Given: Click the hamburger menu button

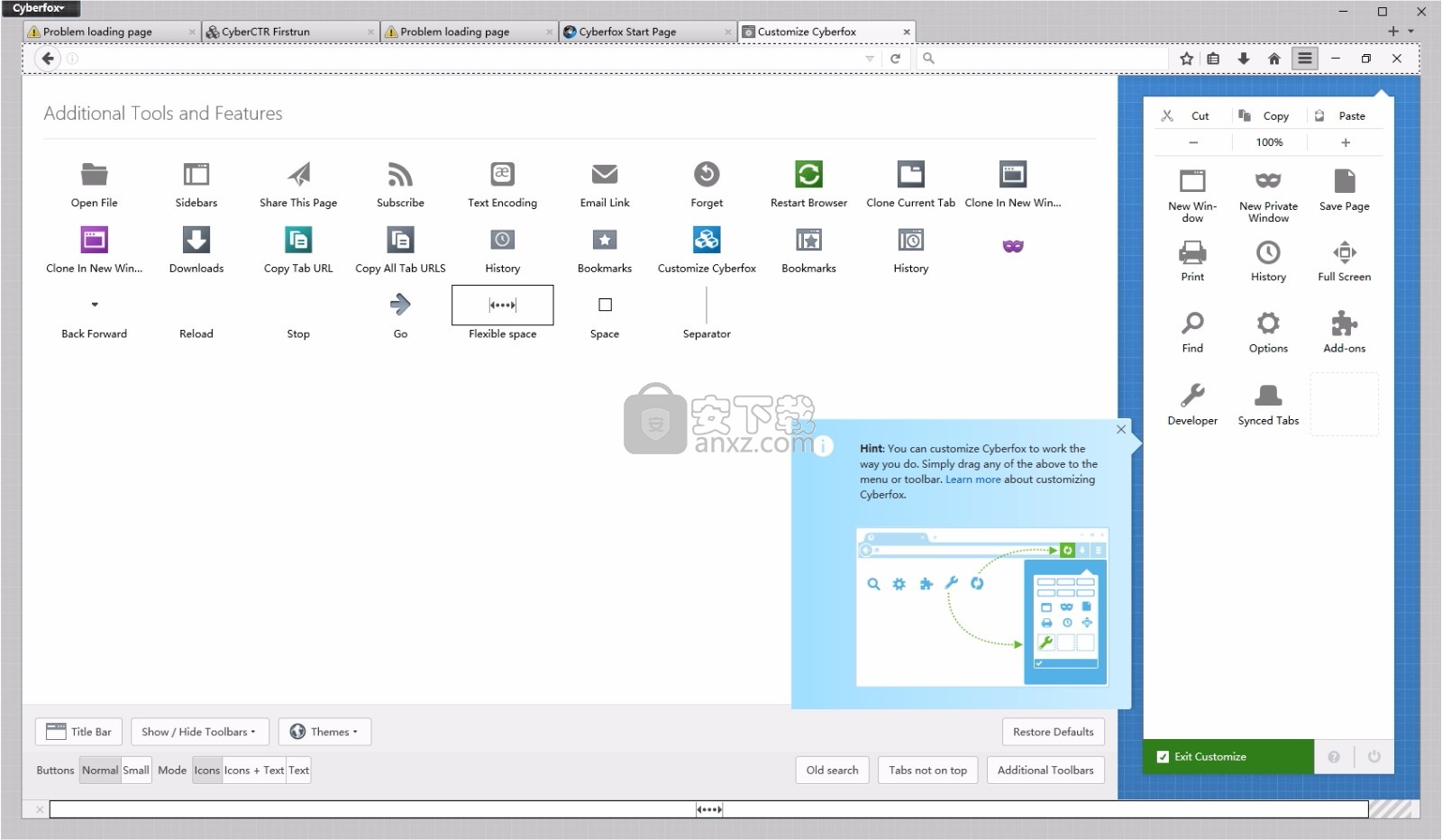Looking at the screenshot, I should point(1304,59).
